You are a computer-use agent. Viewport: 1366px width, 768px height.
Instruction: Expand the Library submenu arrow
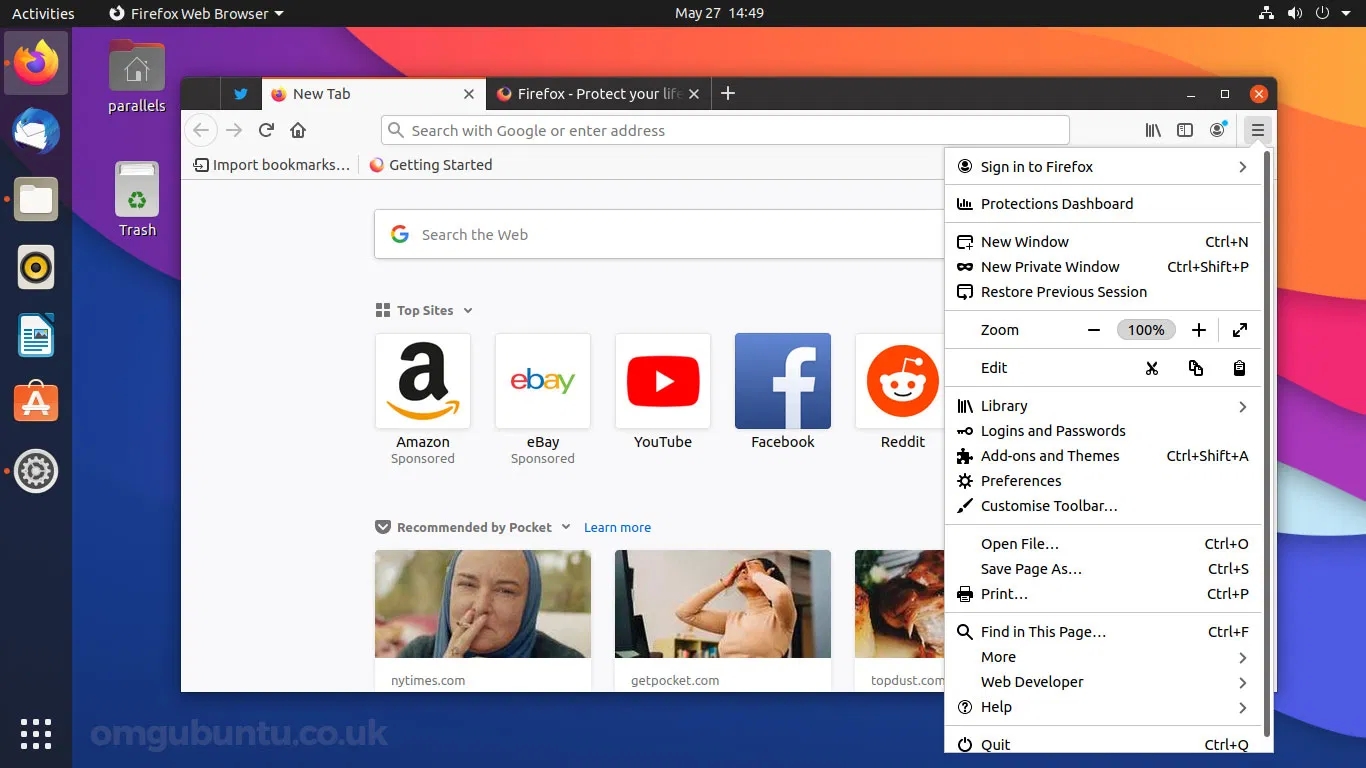[1243, 407]
